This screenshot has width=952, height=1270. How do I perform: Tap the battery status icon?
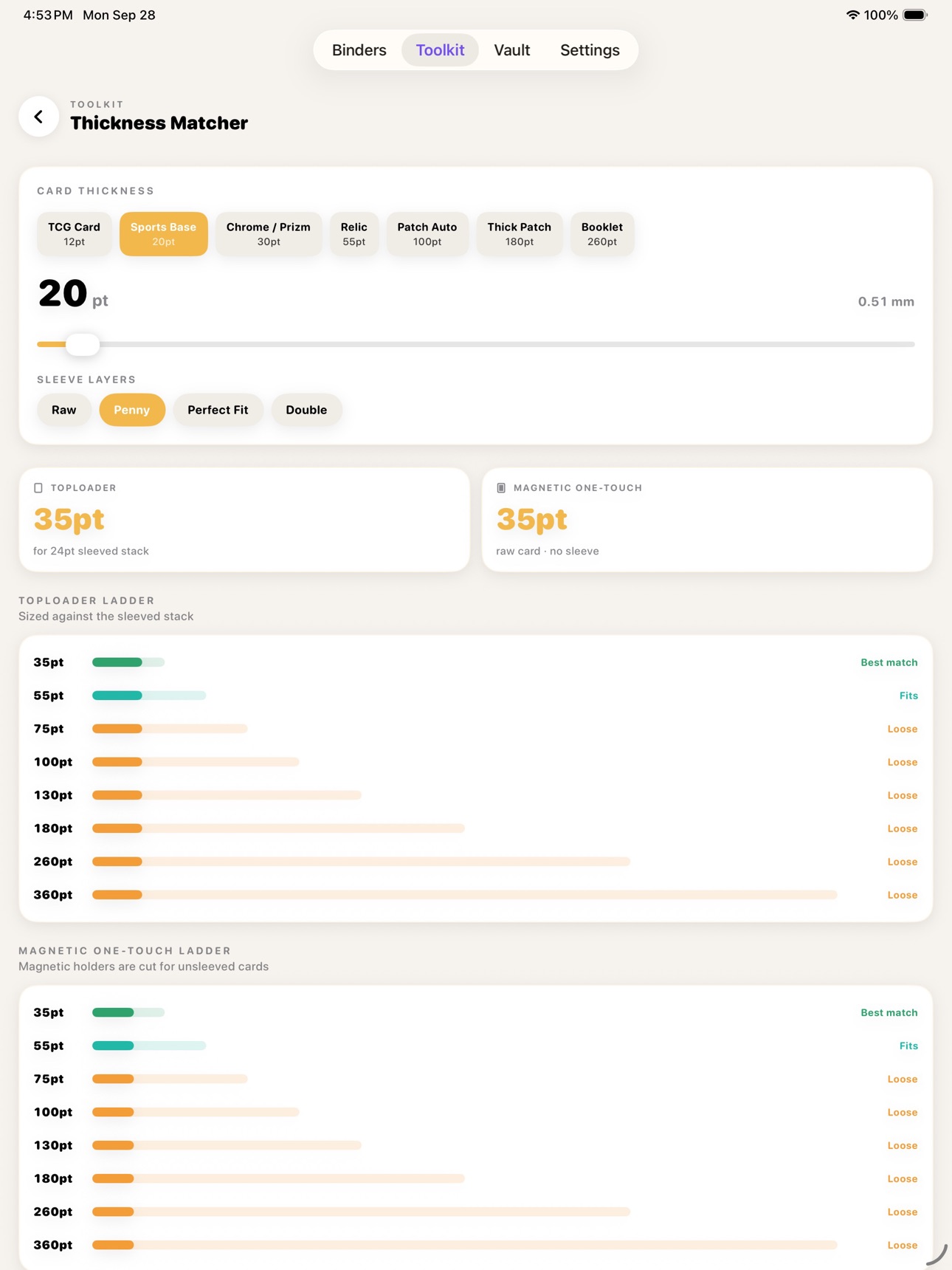(x=914, y=15)
